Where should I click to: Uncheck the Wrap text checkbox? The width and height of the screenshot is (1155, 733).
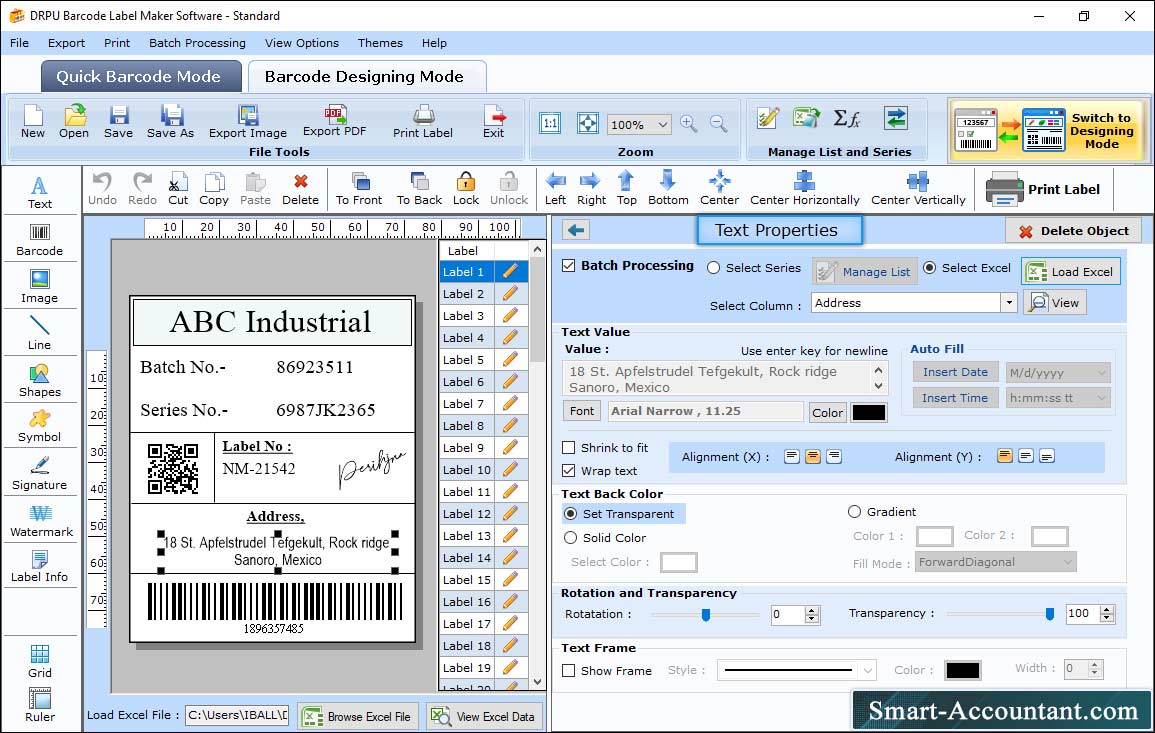[569, 470]
